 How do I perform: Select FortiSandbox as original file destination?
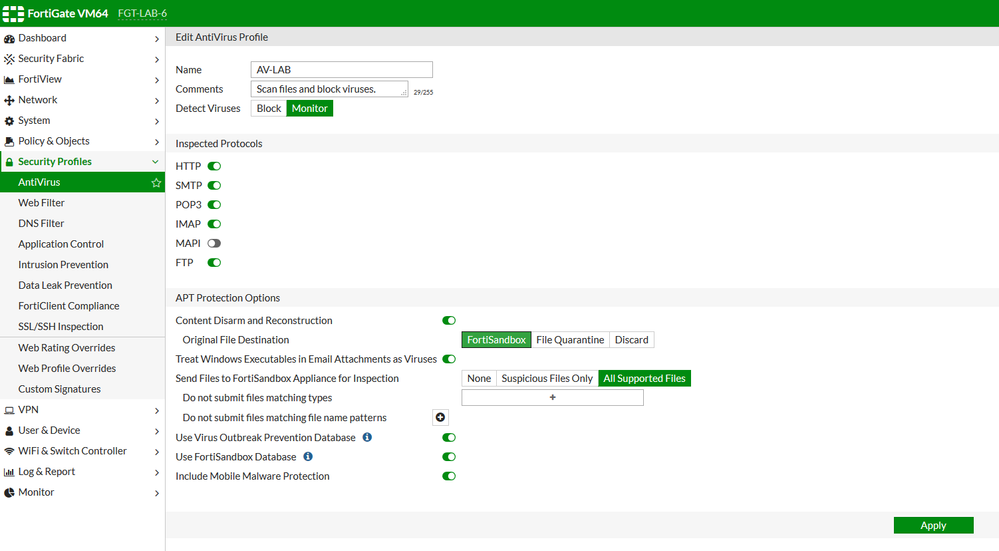pyautogui.click(x=496, y=340)
